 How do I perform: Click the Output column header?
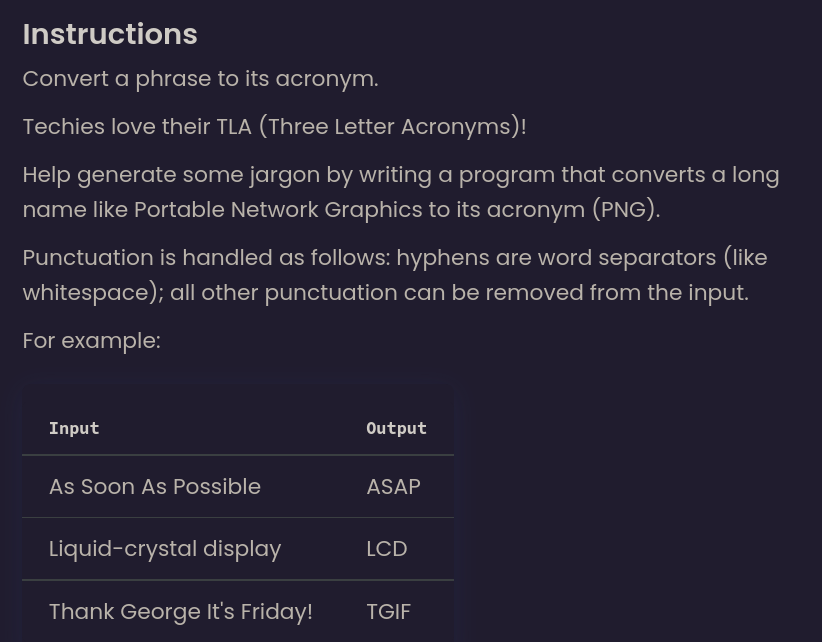[x=396, y=428]
